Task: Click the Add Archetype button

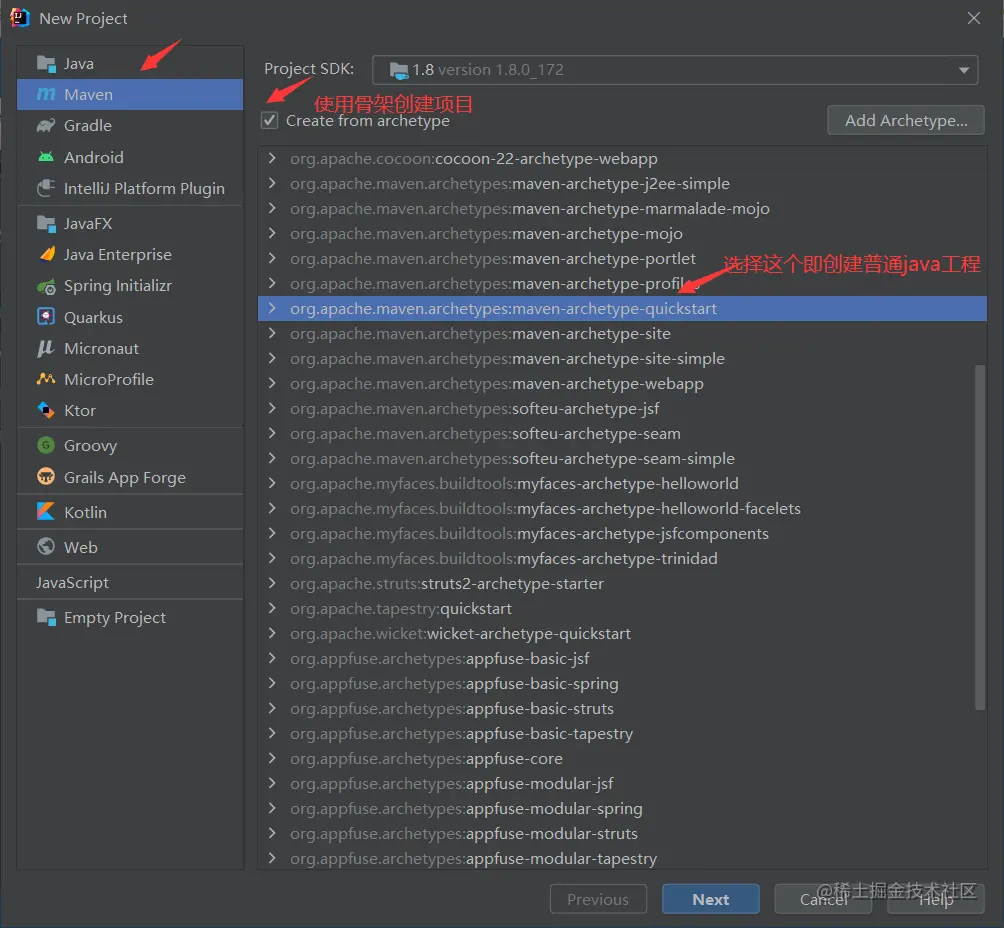Action: click(x=905, y=120)
